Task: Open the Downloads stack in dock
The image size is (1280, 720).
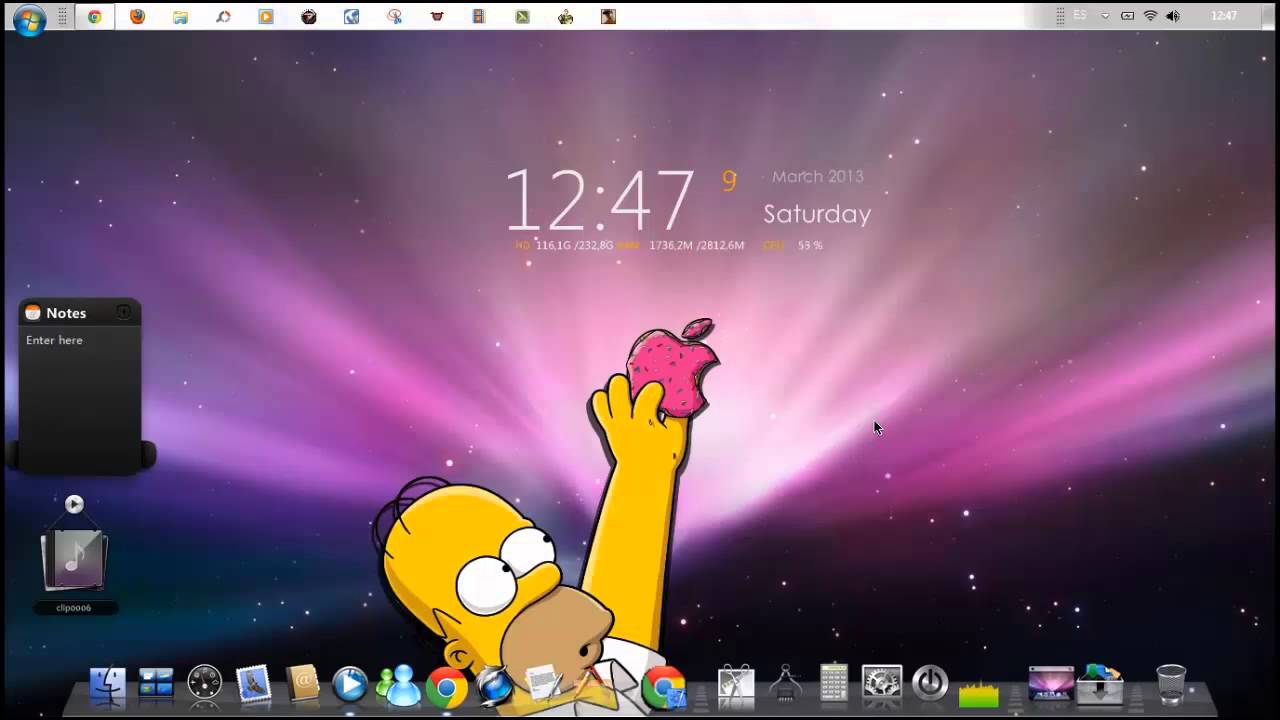Action: click(x=1100, y=684)
